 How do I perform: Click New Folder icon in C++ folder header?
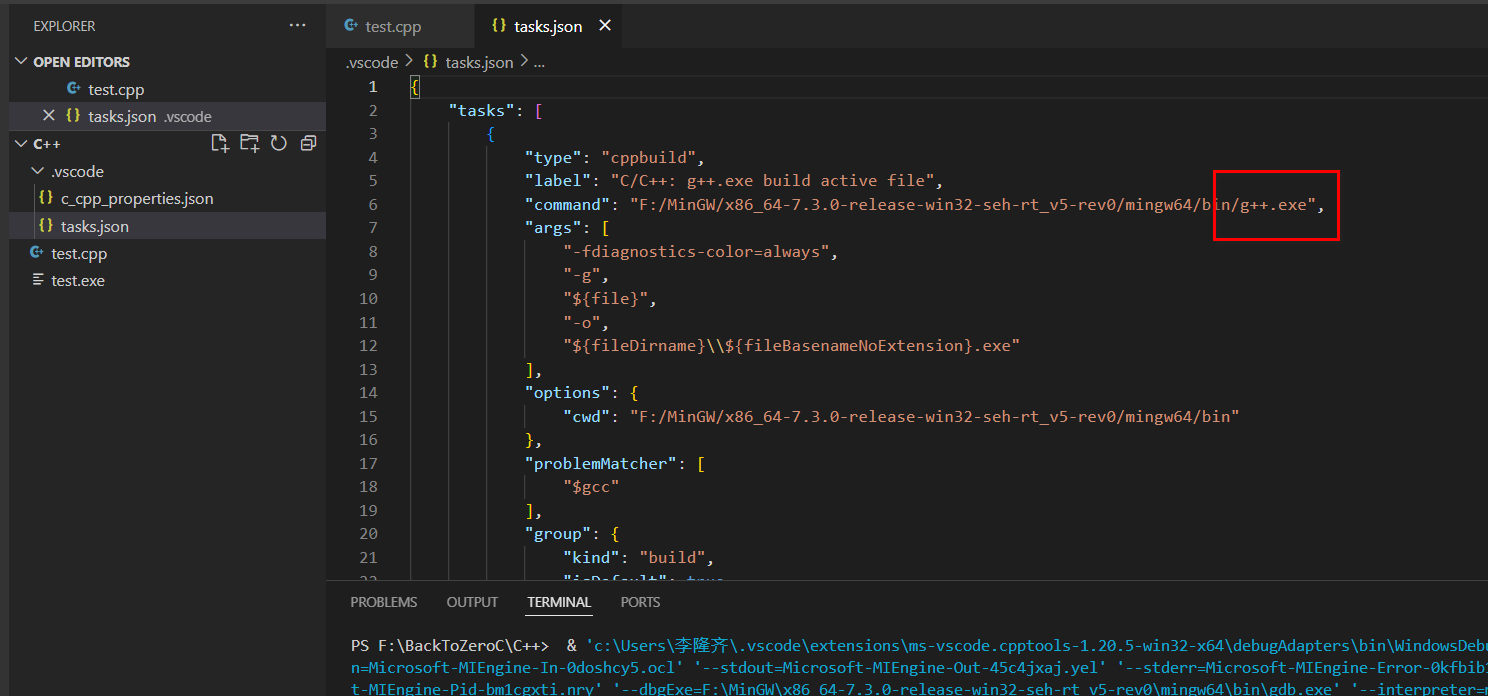click(250, 143)
